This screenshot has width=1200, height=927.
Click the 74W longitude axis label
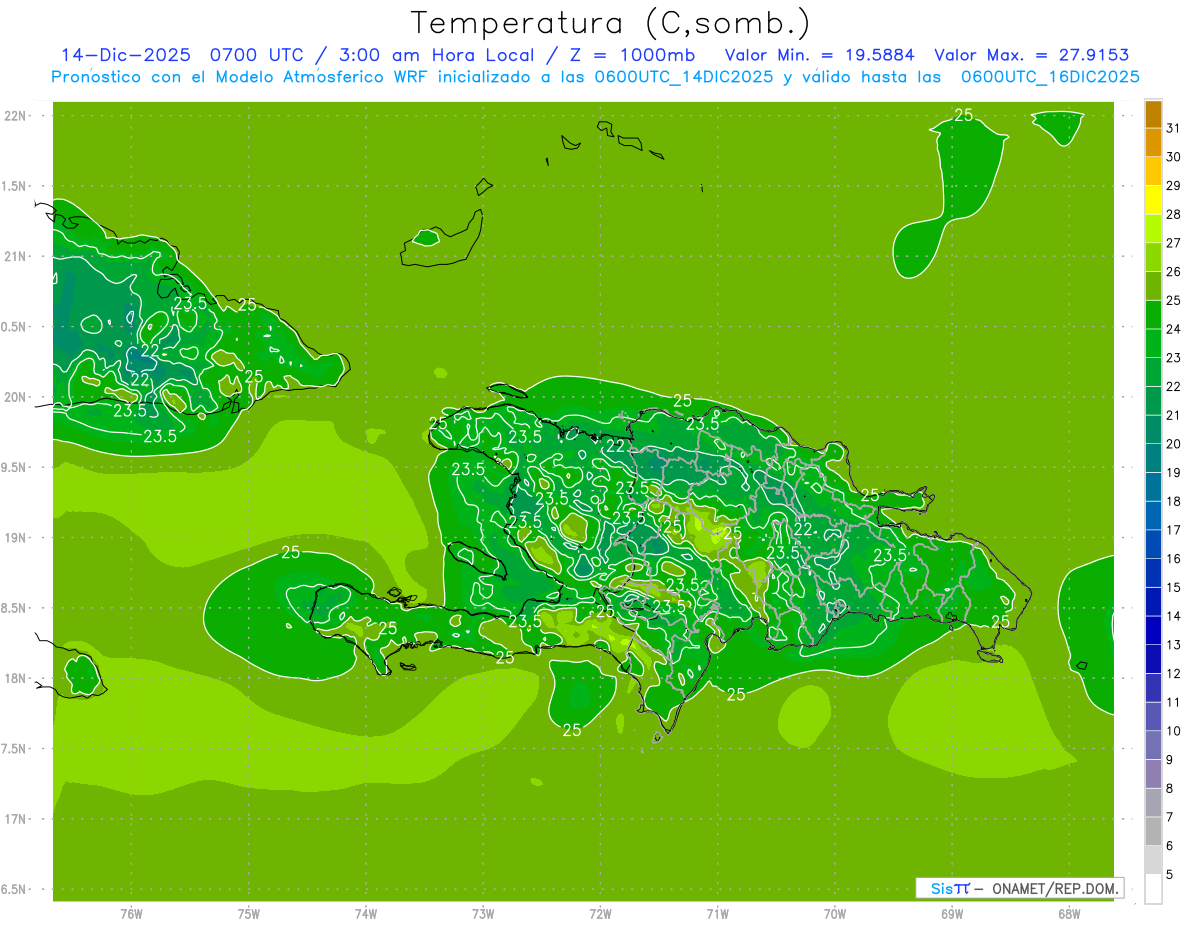(x=366, y=914)
